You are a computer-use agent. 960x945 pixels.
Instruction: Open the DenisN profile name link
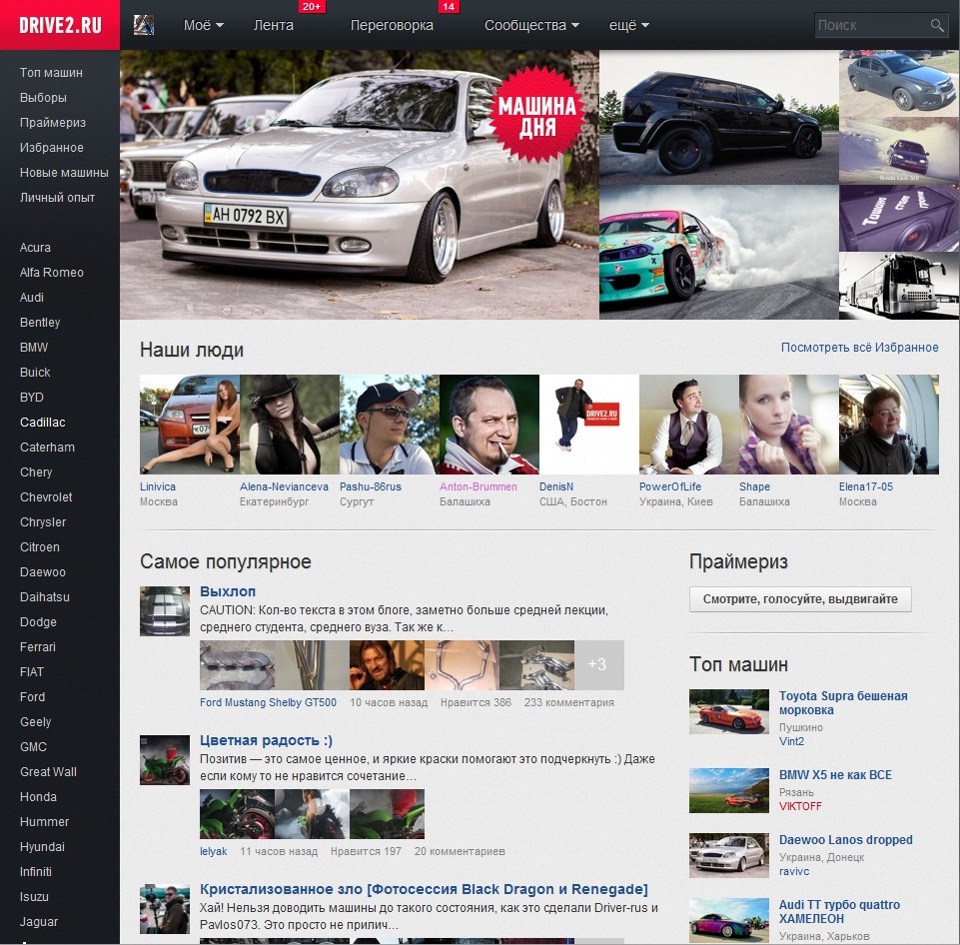point(557,487)
